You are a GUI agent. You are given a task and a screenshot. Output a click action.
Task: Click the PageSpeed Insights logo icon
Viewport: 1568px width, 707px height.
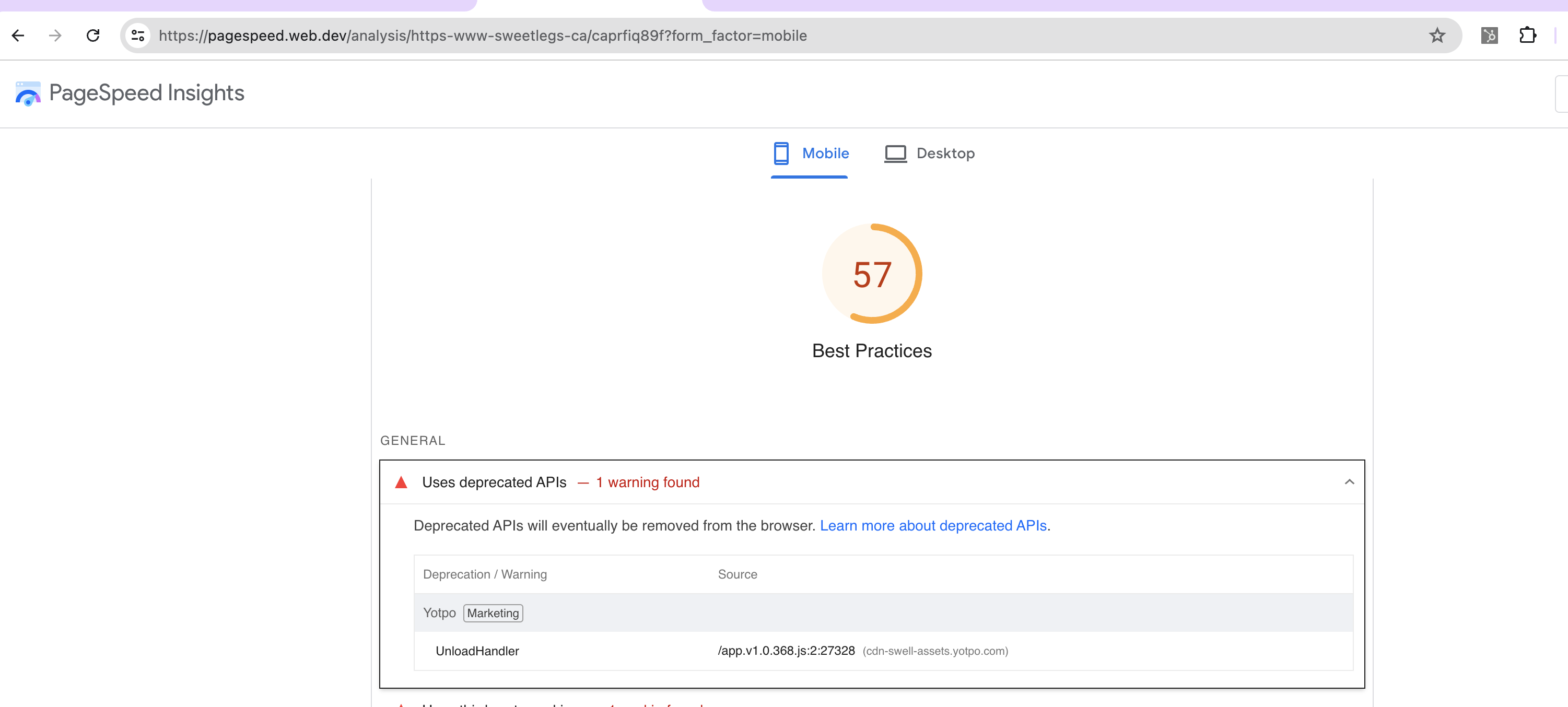click(x=28, y=93)
